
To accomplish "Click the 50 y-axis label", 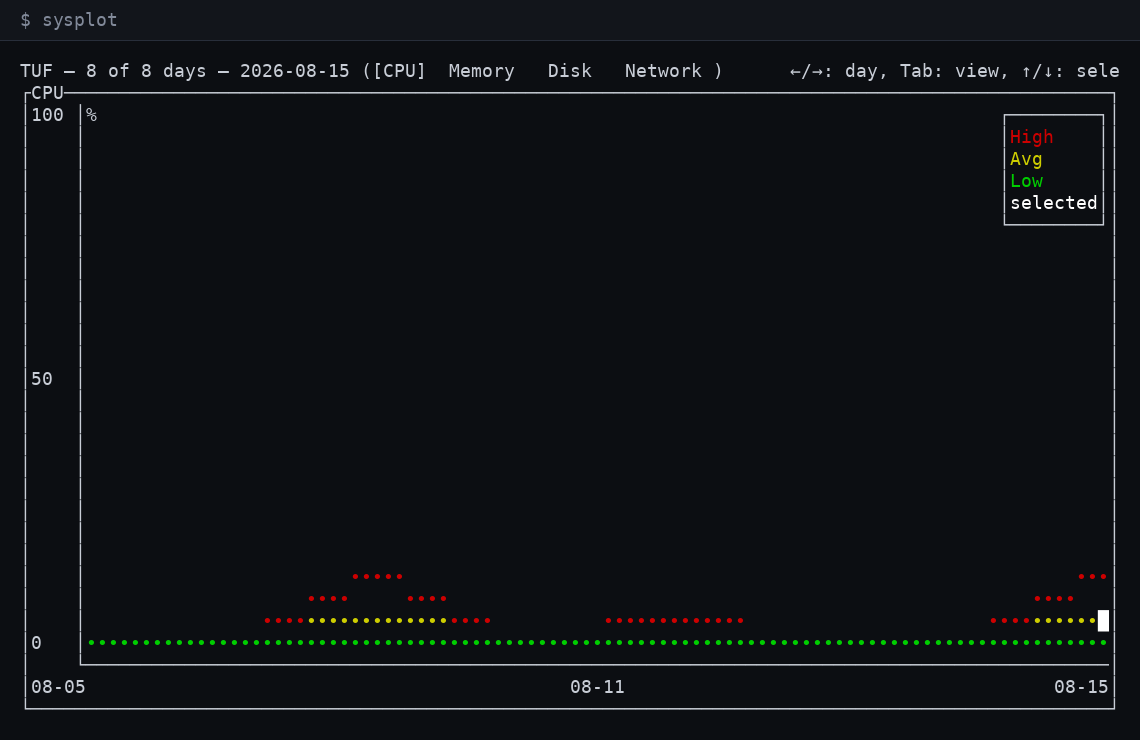I will point(42,379).
